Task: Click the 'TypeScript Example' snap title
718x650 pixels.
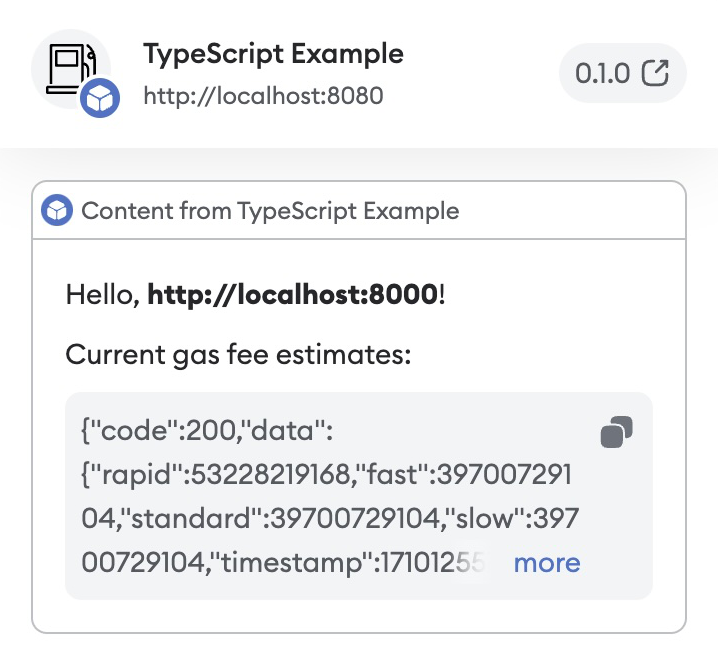Action: [273, 54]
